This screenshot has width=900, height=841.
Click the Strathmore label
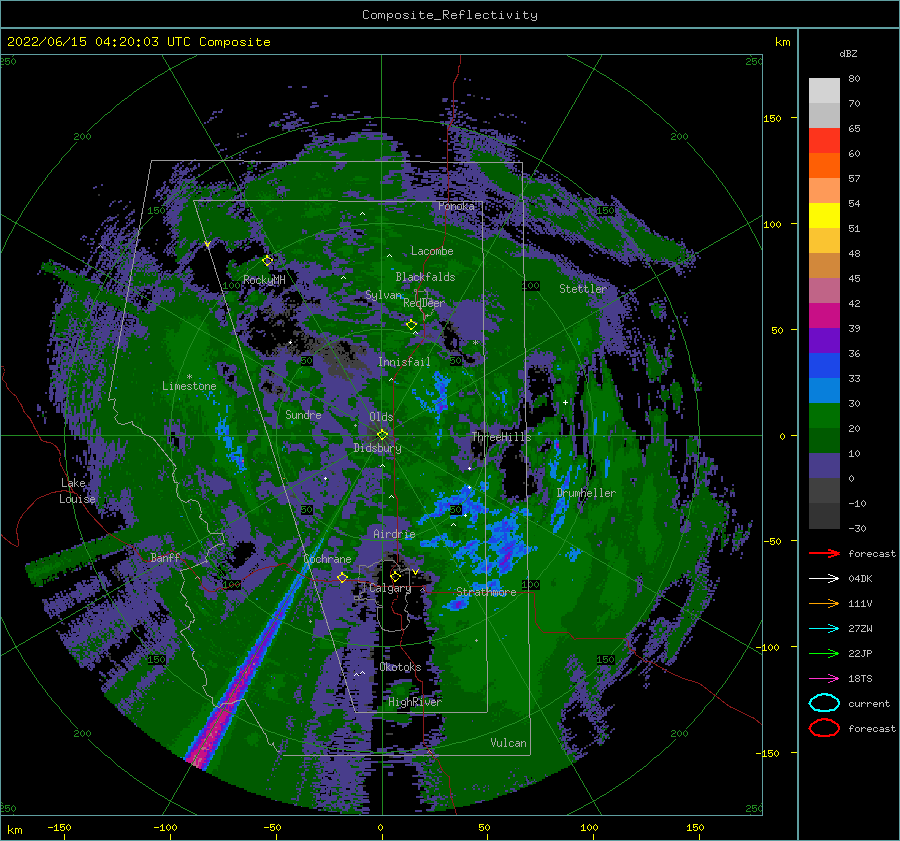[486, 592]
